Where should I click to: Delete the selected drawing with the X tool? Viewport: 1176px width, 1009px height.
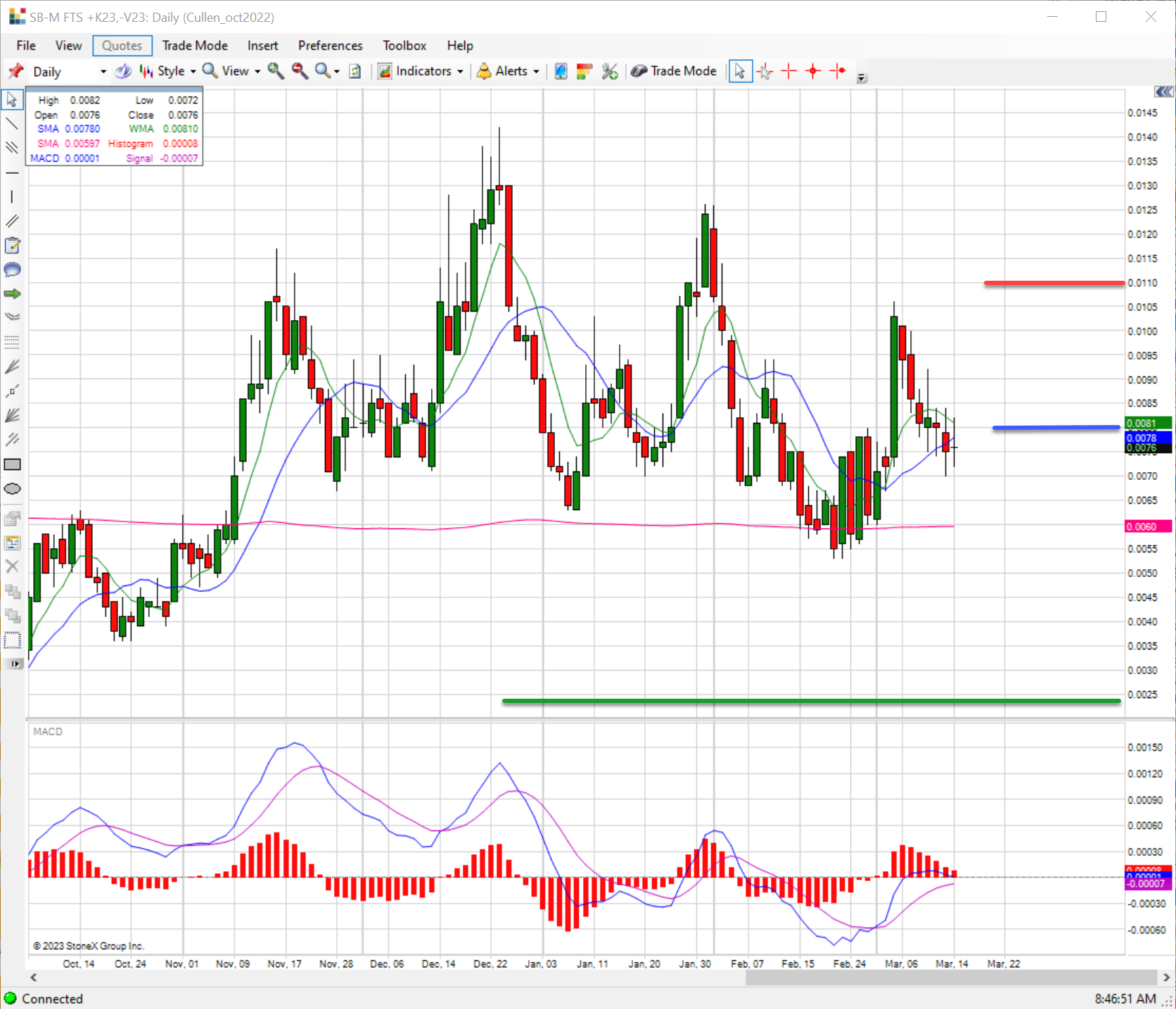coord(12,566)
